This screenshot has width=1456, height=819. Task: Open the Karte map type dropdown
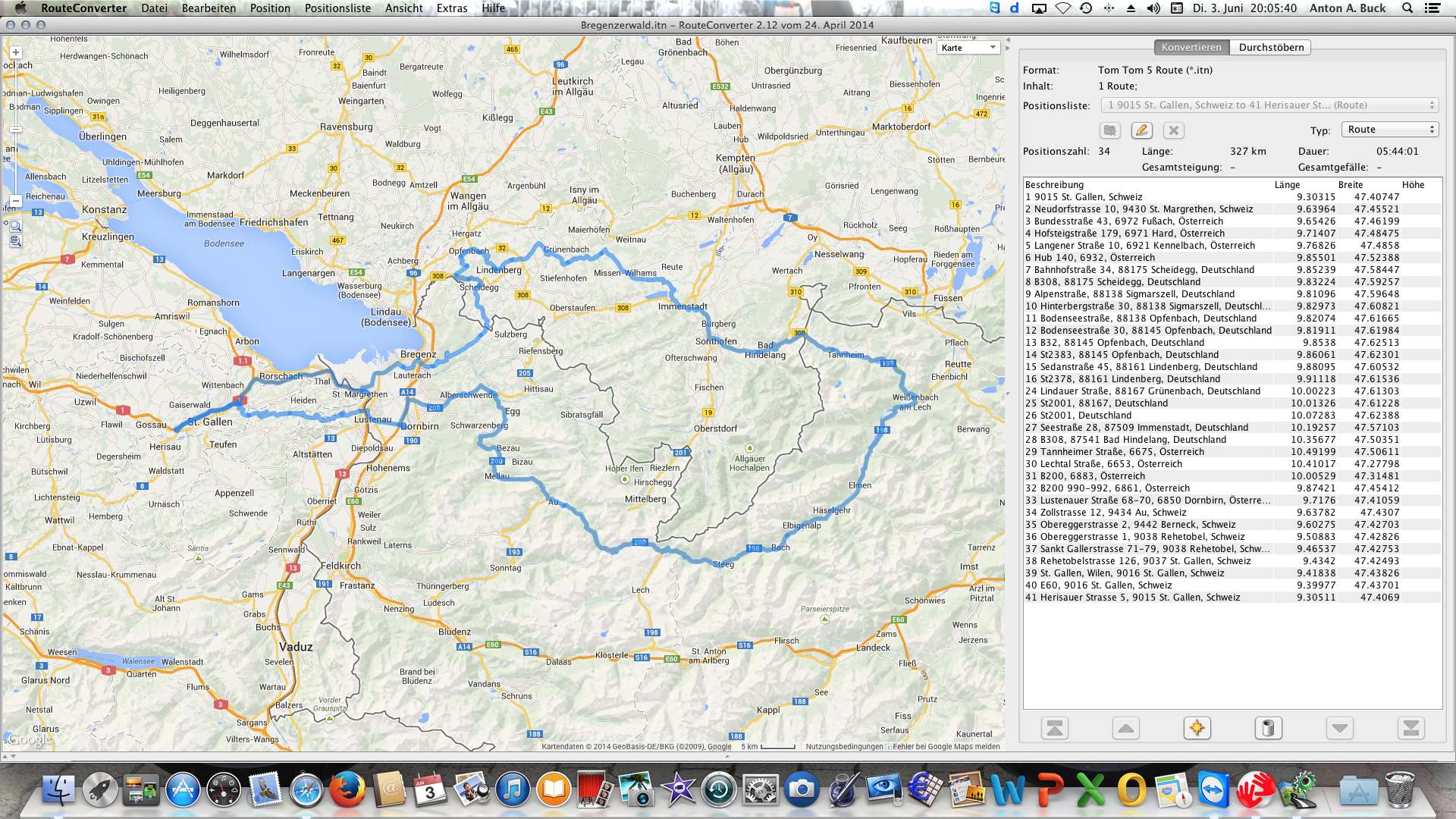[x=969, y=48]
